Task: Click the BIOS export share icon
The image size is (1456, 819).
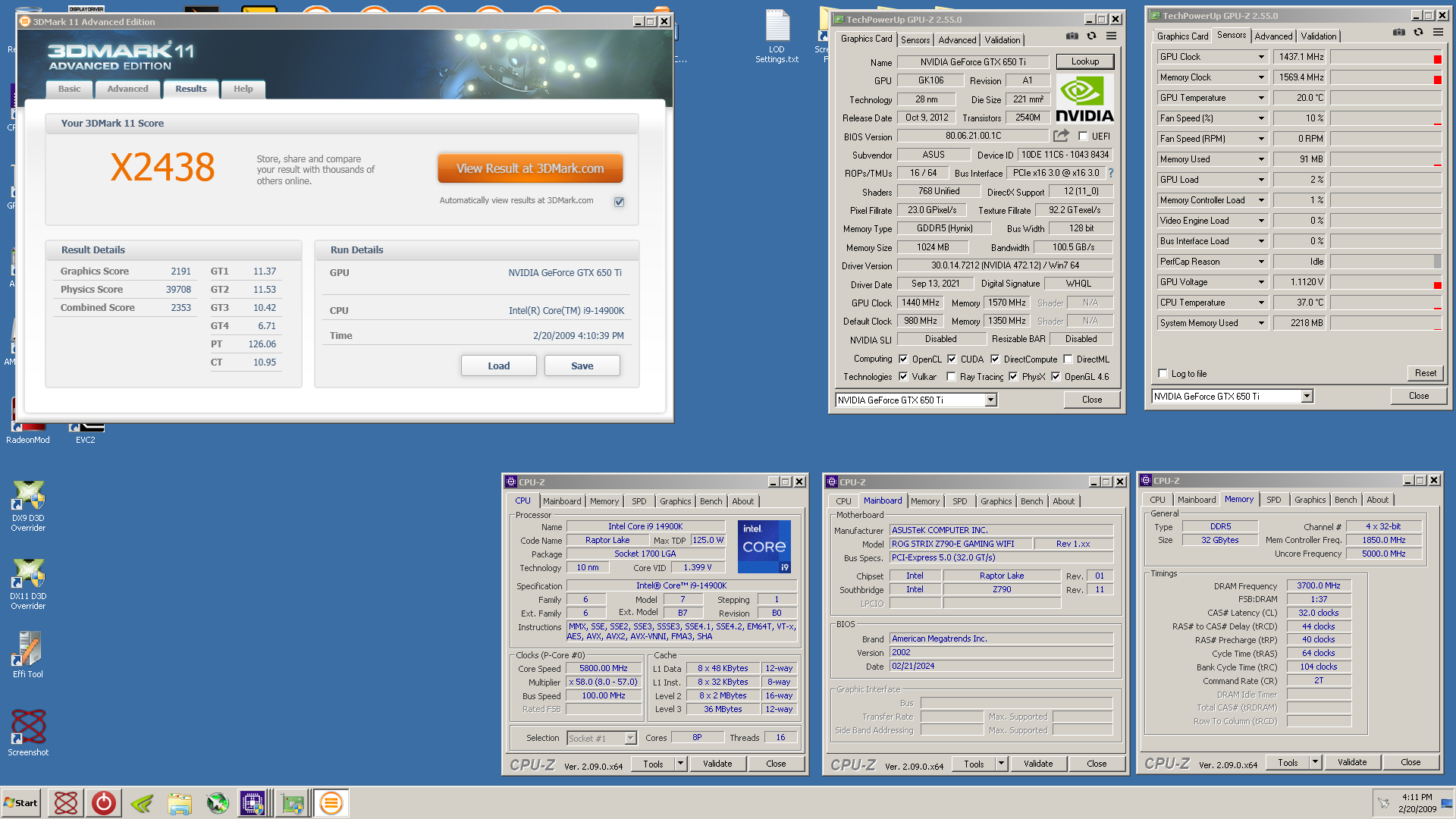Action: point(1061,135)
